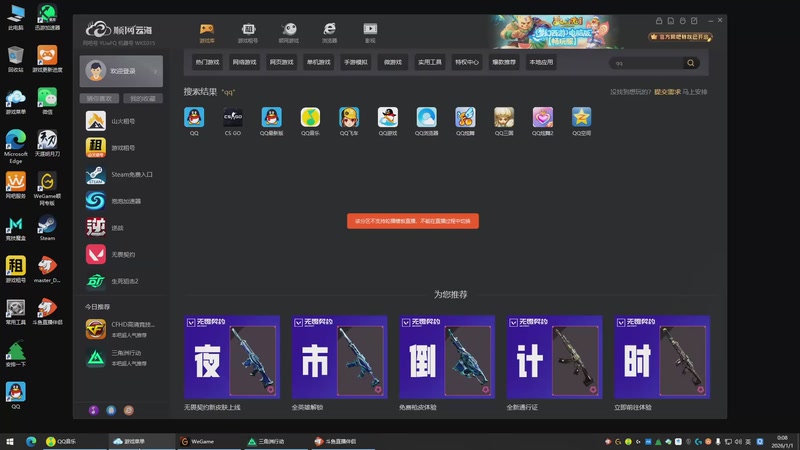The width and height of the screenshot is (800, 450).
Task: Select the 网页游戏 category
Action: pyautogui.click(x=282, y=62)
